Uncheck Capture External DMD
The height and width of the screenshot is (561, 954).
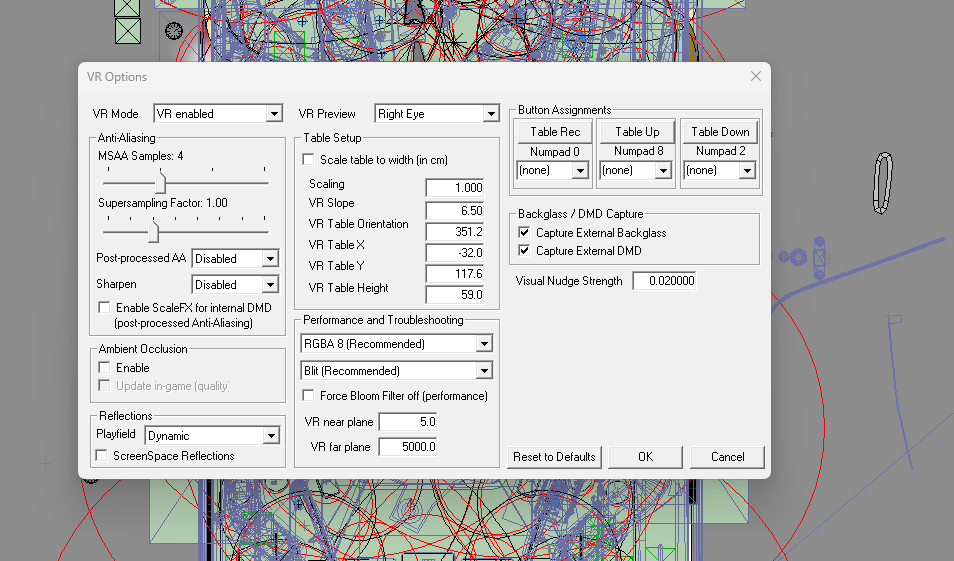tap(524, 251)
